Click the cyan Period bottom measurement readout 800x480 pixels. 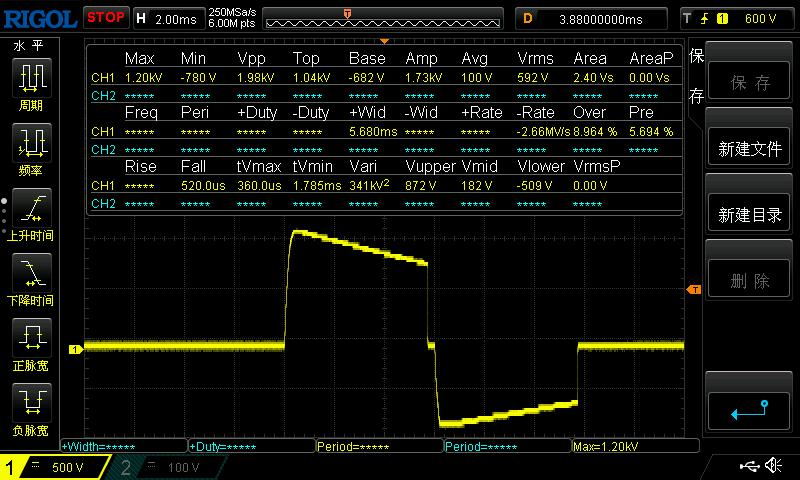pyautogui.click(x=508, y=447)
